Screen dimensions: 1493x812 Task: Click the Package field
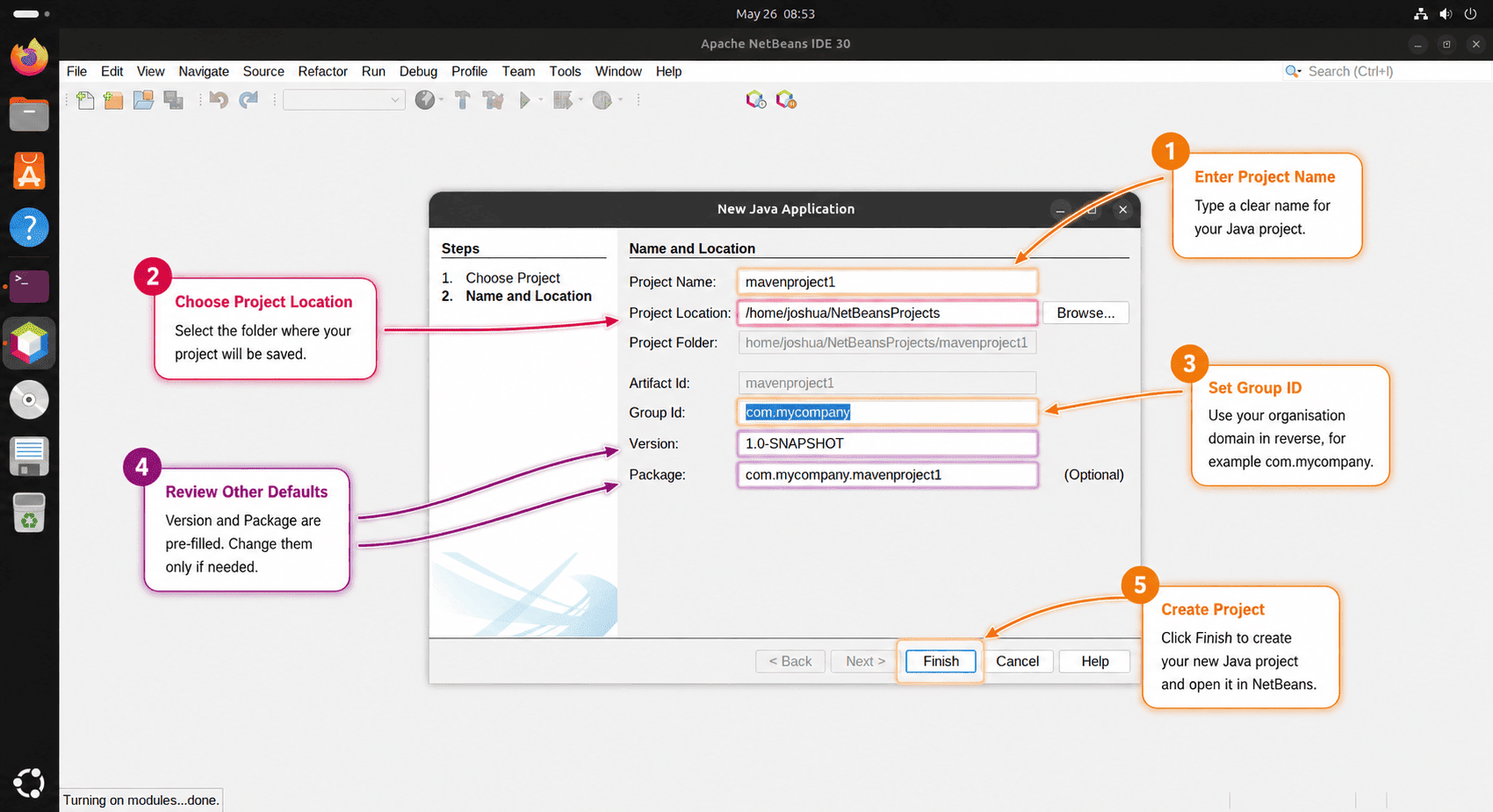pos(887,475)
